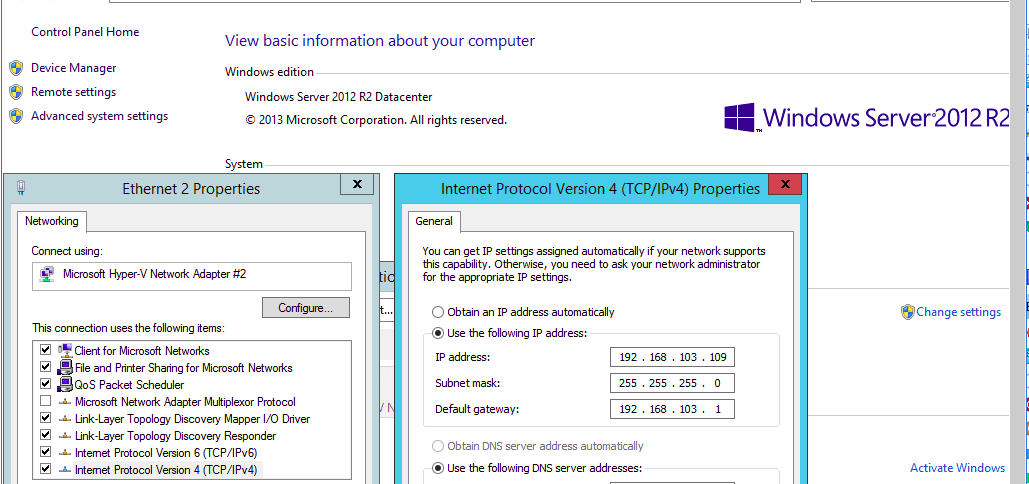Click the File and Printer Sharing icon
Screen dimensions: 1029x484
point(65,367)
